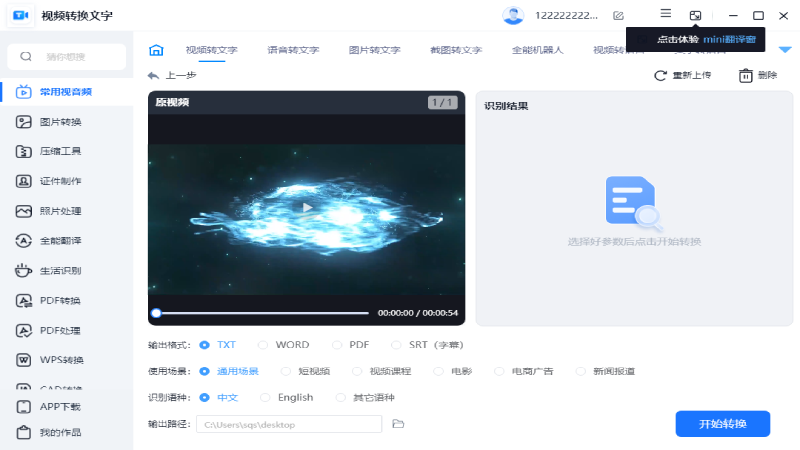This screenshot has width=800, height=450.
Task: Click the edit icon next to the username
Action: [618, 16]
